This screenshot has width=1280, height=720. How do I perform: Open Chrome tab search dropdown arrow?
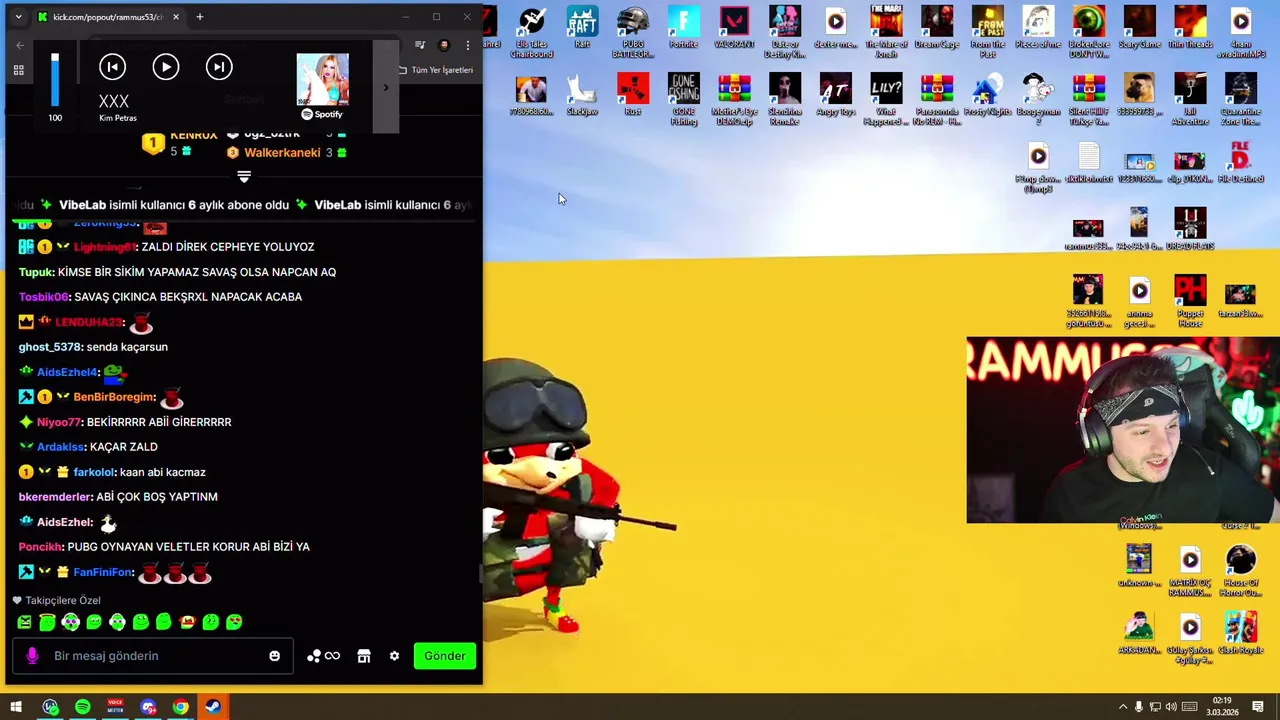pos(18,17)
